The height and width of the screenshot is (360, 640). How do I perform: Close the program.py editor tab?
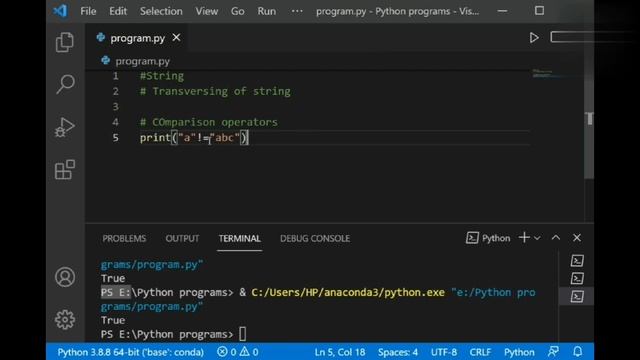point(176,38)
